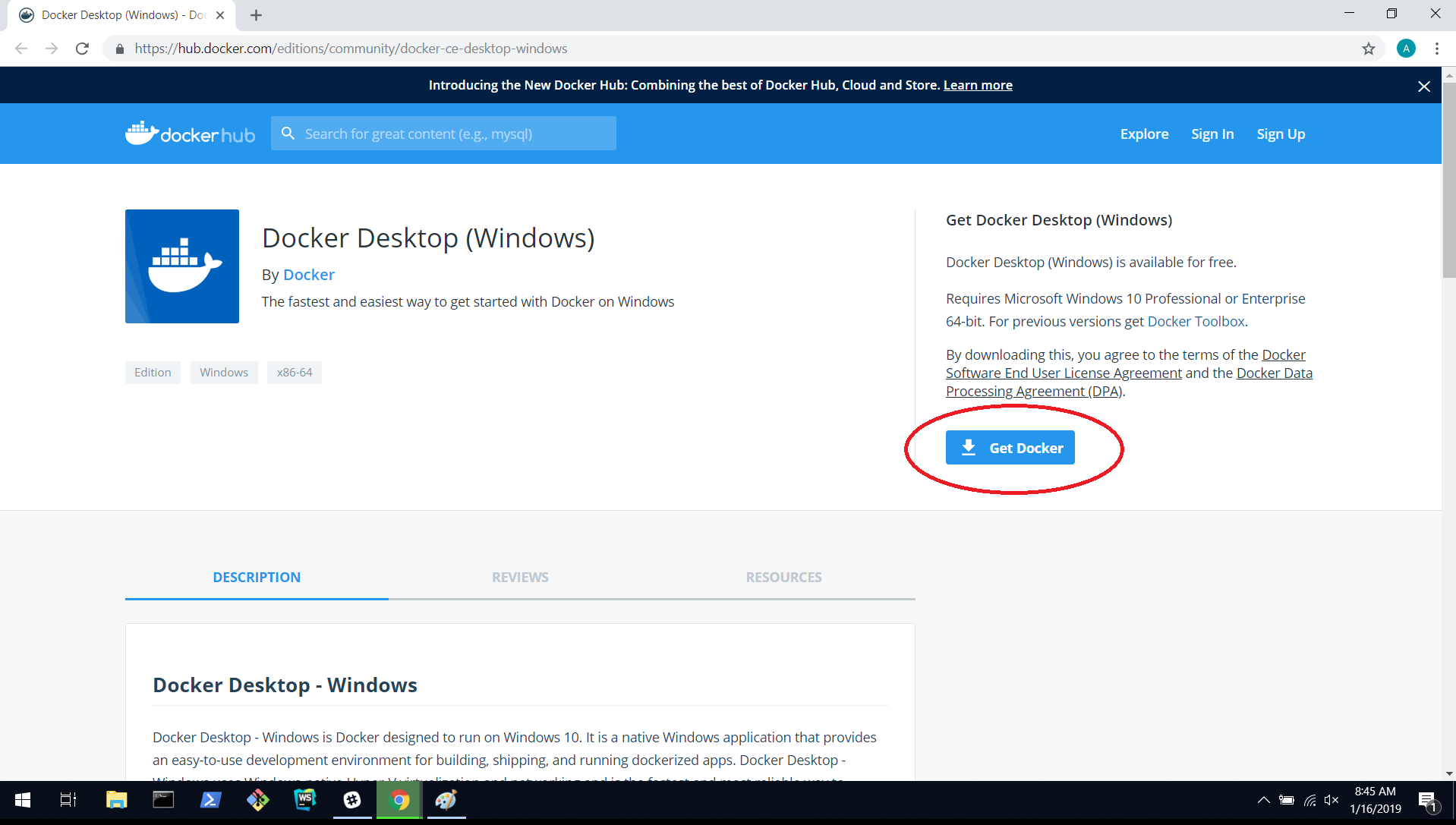Open Docker Software End User License Agreement
This screenshot has height=825, width=1456.
coord(1064,373)
